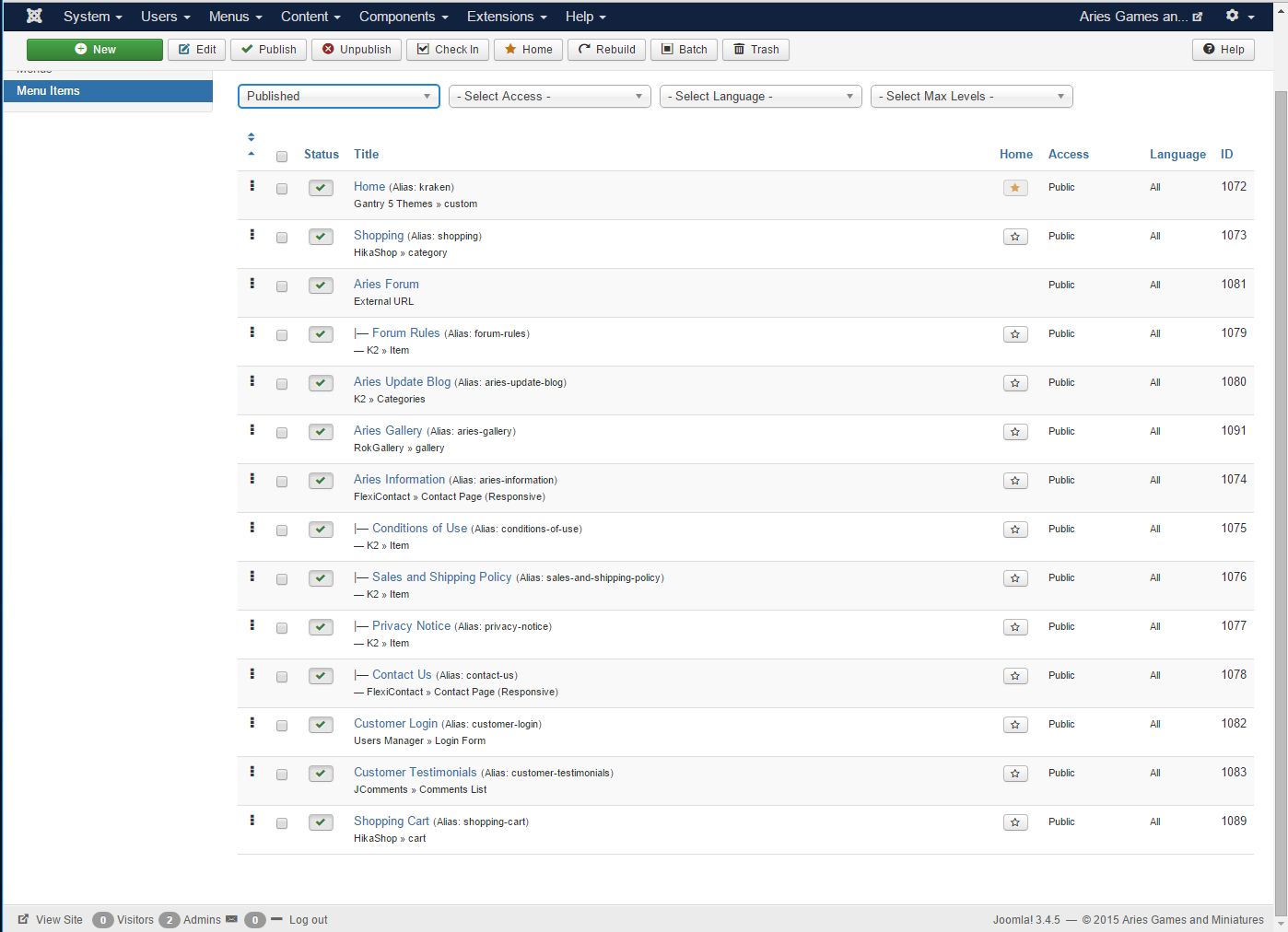Sort the table by Title column
Viewport: 1288px width, 932px height.
point(366,155)
